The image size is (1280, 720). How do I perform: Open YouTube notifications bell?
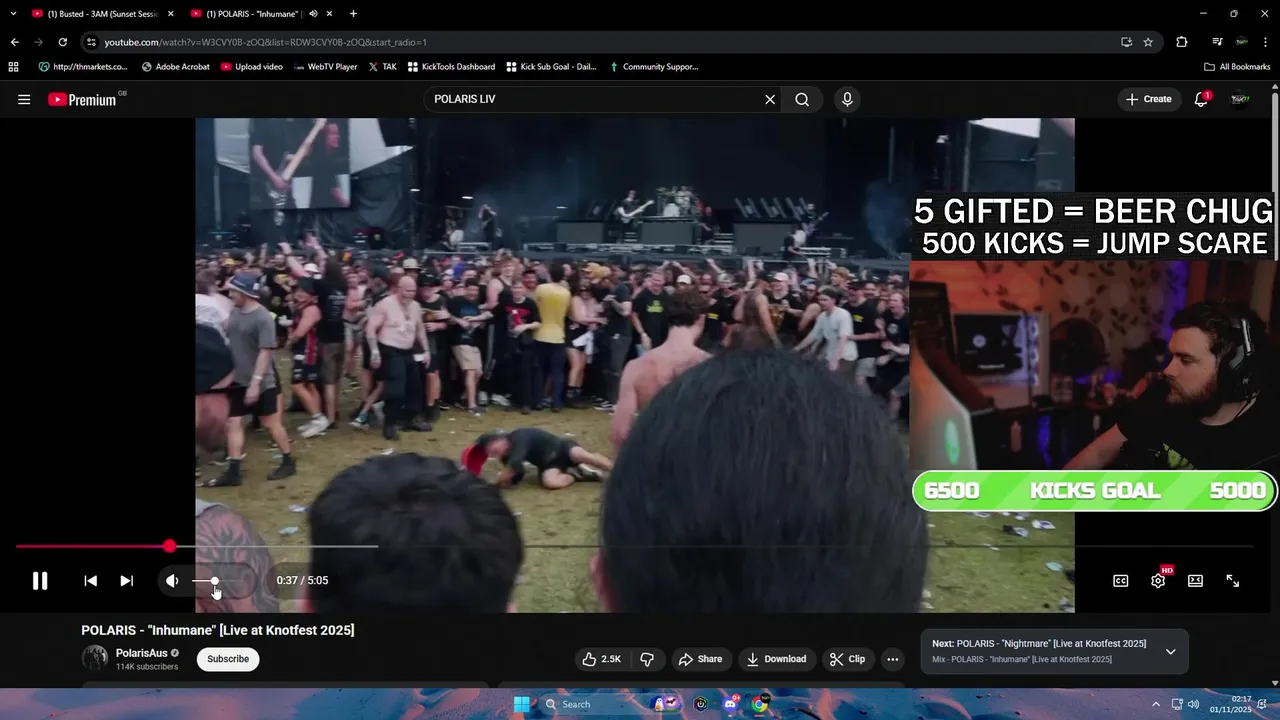click(1201, 99)
